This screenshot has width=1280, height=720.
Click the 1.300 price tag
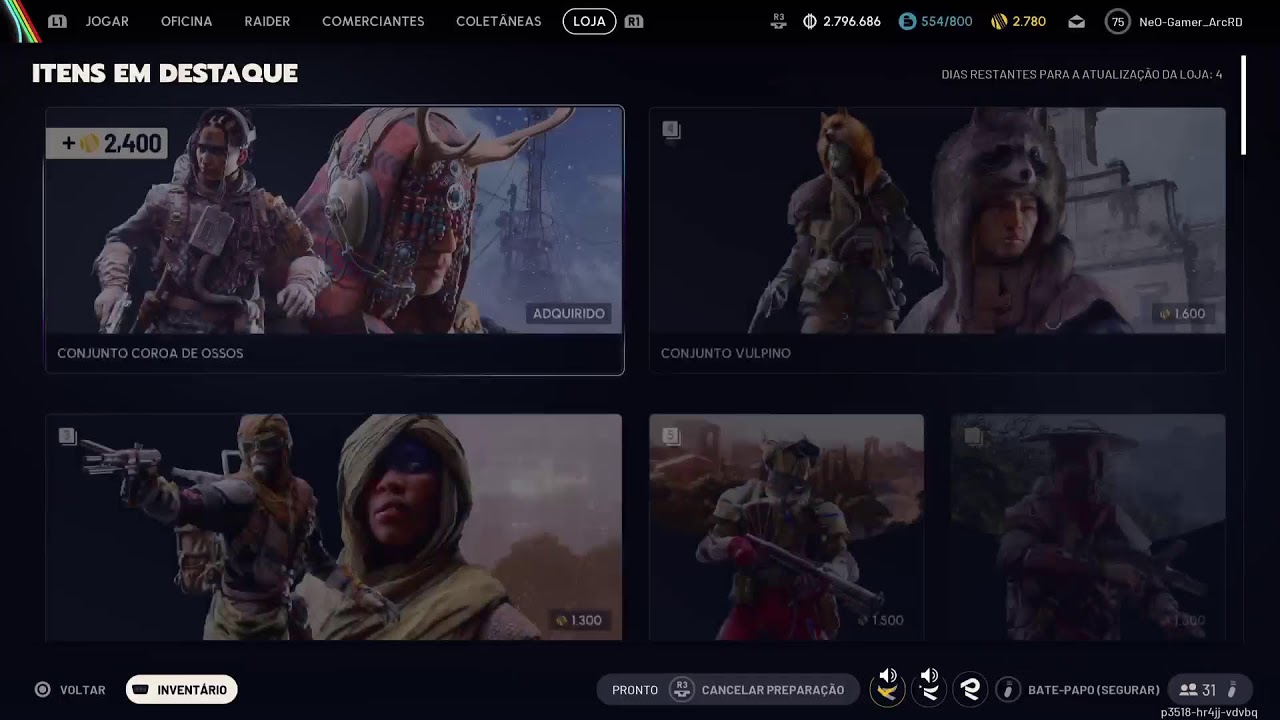578,621
